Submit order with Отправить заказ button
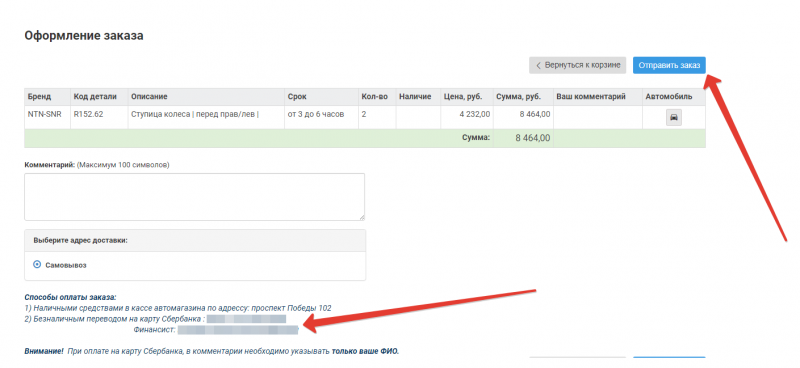Viewport: 800px width, 368px height. pos(669,65)
